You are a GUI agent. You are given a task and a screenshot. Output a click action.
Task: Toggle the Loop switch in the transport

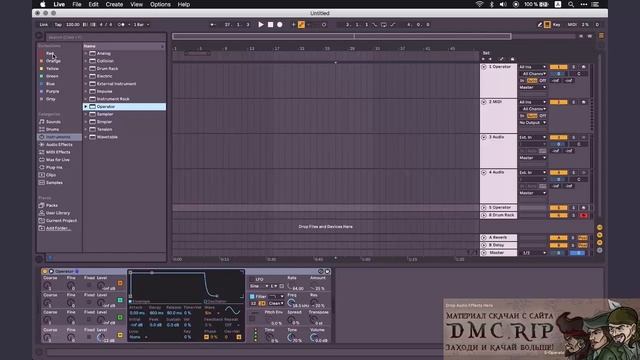click(x=384, y=24)
